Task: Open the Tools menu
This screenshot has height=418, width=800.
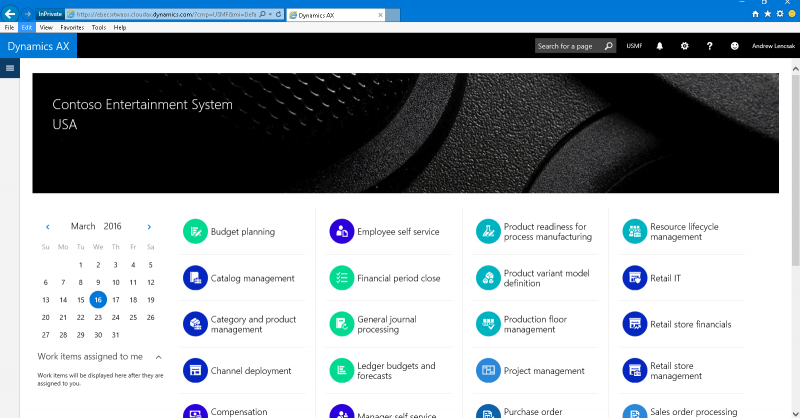Action: [x=99, y=28]
